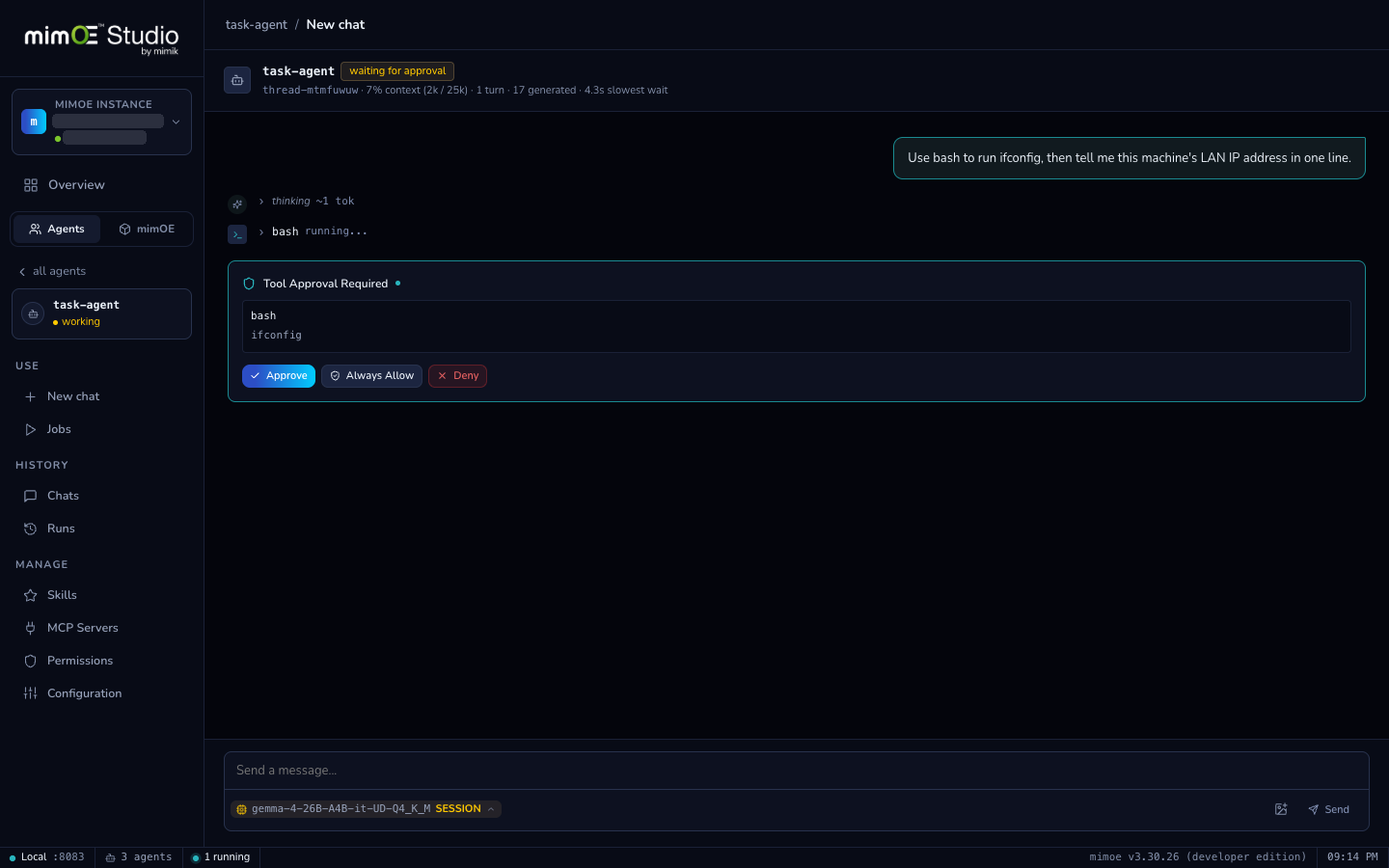Click the robot icon beside 3 agents
Viewport: 1389px width, 868px height.
coord(110,857)
